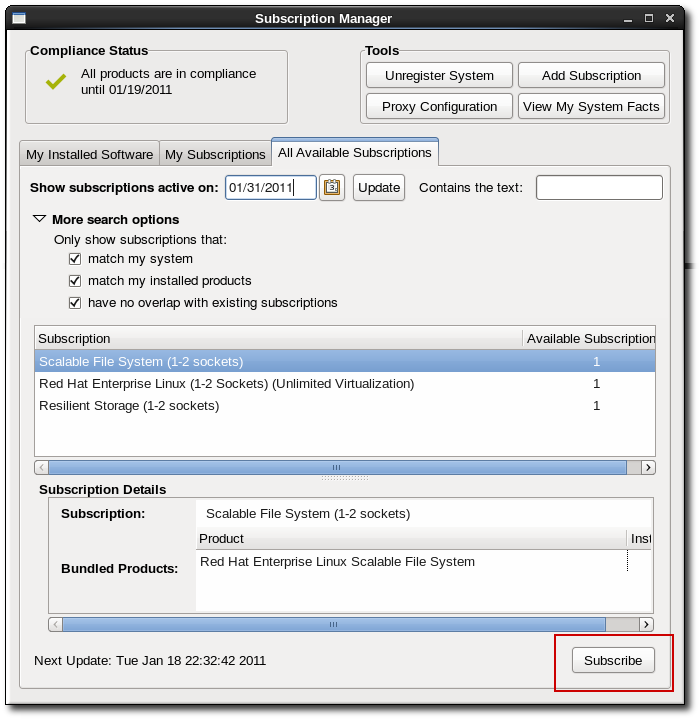The height and width of the screenshot is (720, 700).
Task: Click Red Hat Enterprise Linux Scalable File System product
Action: point(338,562)
